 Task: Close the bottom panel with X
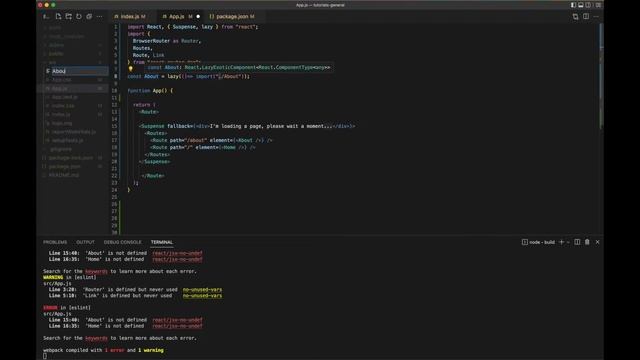598,242
